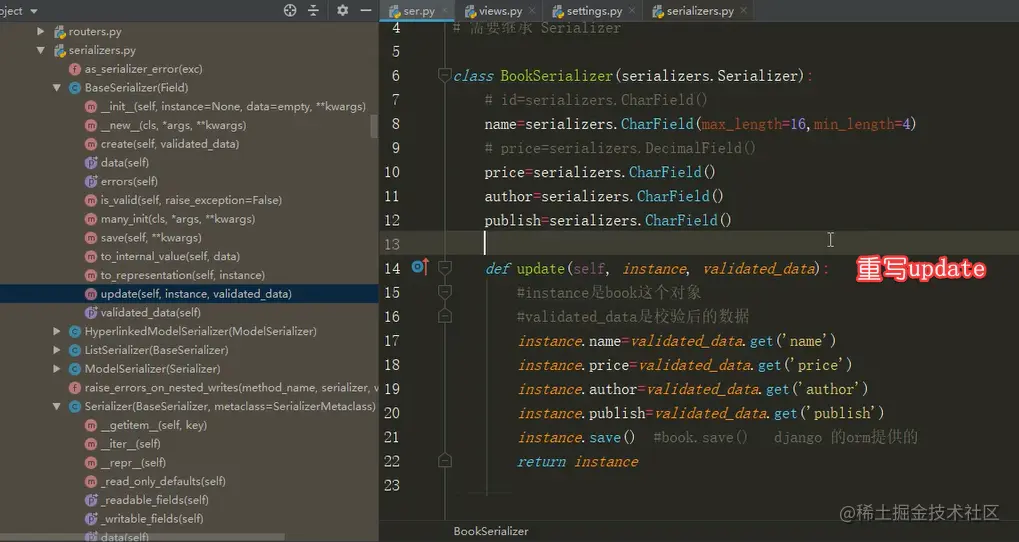
Task: Open project panel settings gear
Action: click(x=342, y=10)
